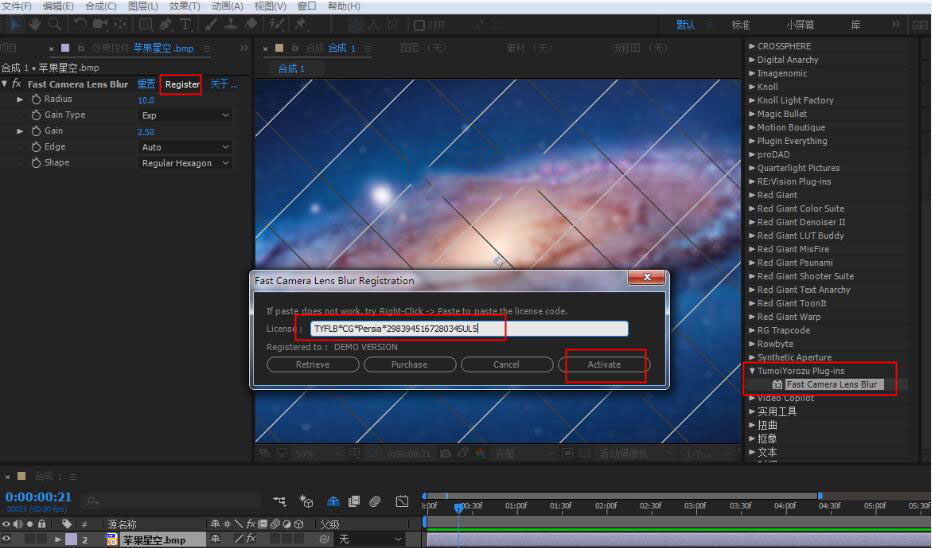Screen dimensions: 932x548
Task: Click the stopwatch next to Gain
Action: click(x=36, y=131)
